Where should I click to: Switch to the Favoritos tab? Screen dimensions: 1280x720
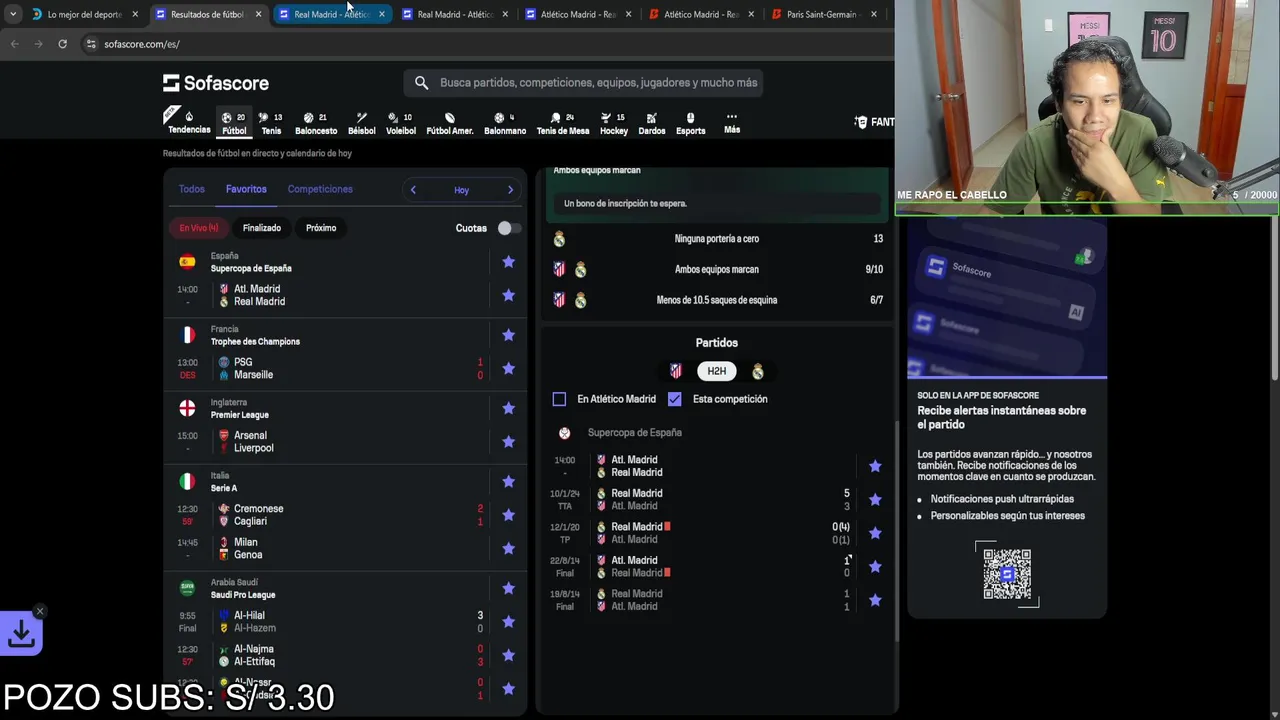(246, 189)
